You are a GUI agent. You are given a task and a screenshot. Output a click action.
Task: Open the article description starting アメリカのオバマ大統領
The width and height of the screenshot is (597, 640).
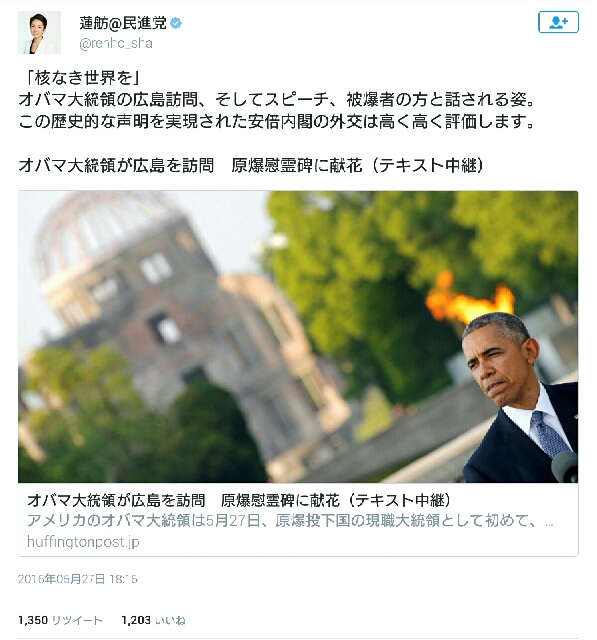click(x=290, y=521)
